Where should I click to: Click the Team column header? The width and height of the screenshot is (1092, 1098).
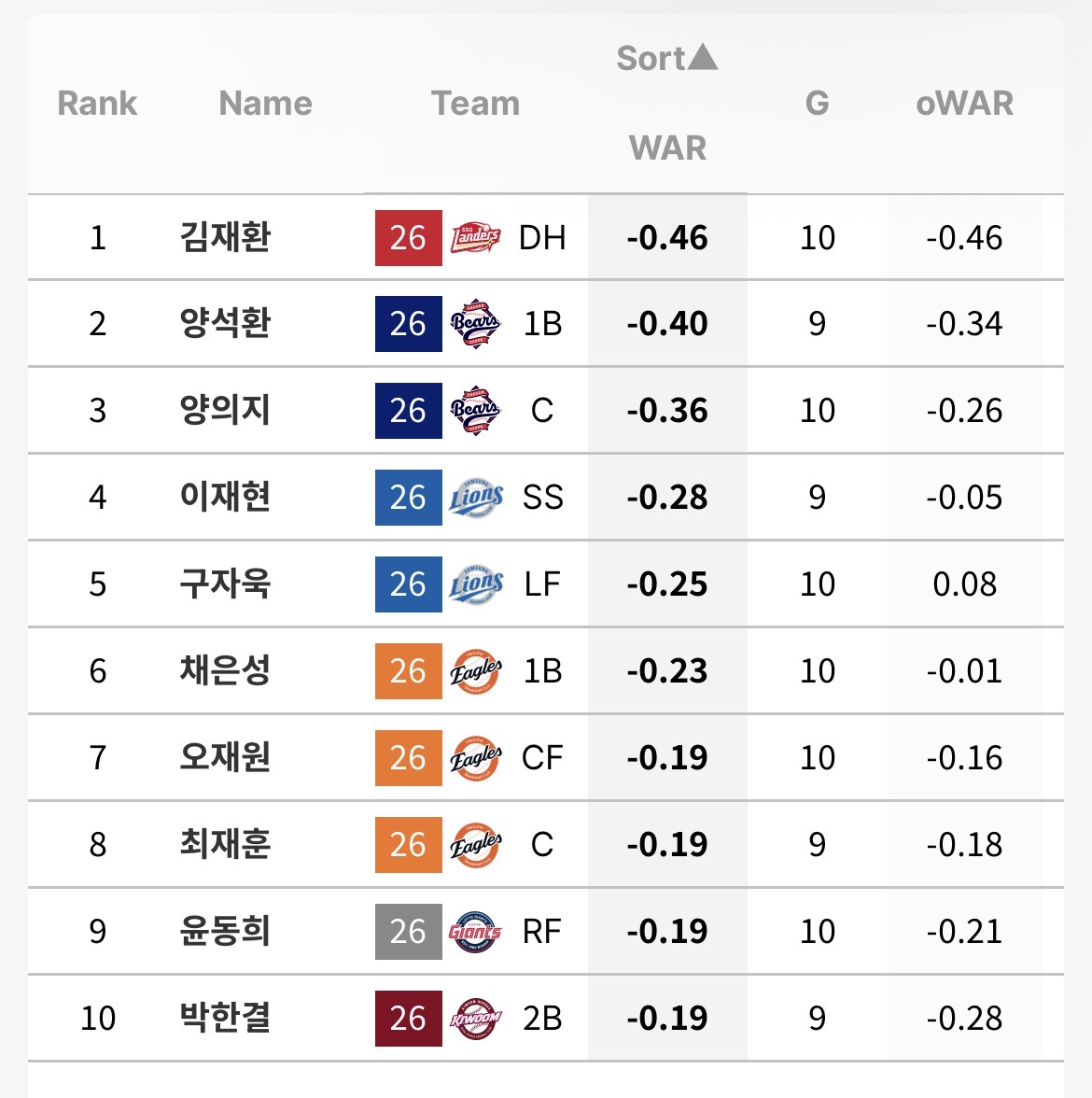(475, 103)
